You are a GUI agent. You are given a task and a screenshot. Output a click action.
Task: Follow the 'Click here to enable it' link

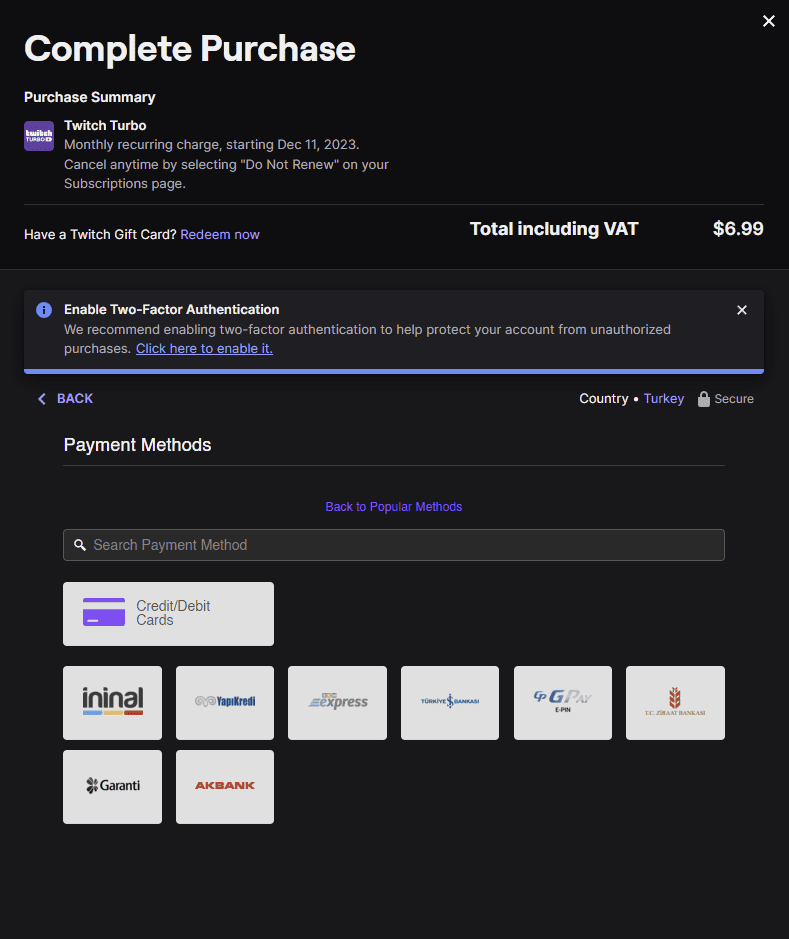(204, 349)
